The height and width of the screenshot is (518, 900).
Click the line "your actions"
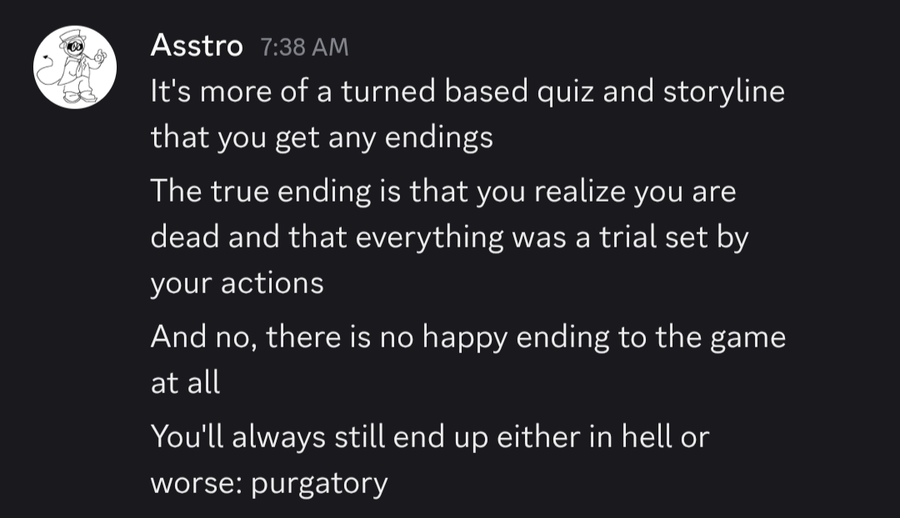pyautogui.click(x=237, y=284)
